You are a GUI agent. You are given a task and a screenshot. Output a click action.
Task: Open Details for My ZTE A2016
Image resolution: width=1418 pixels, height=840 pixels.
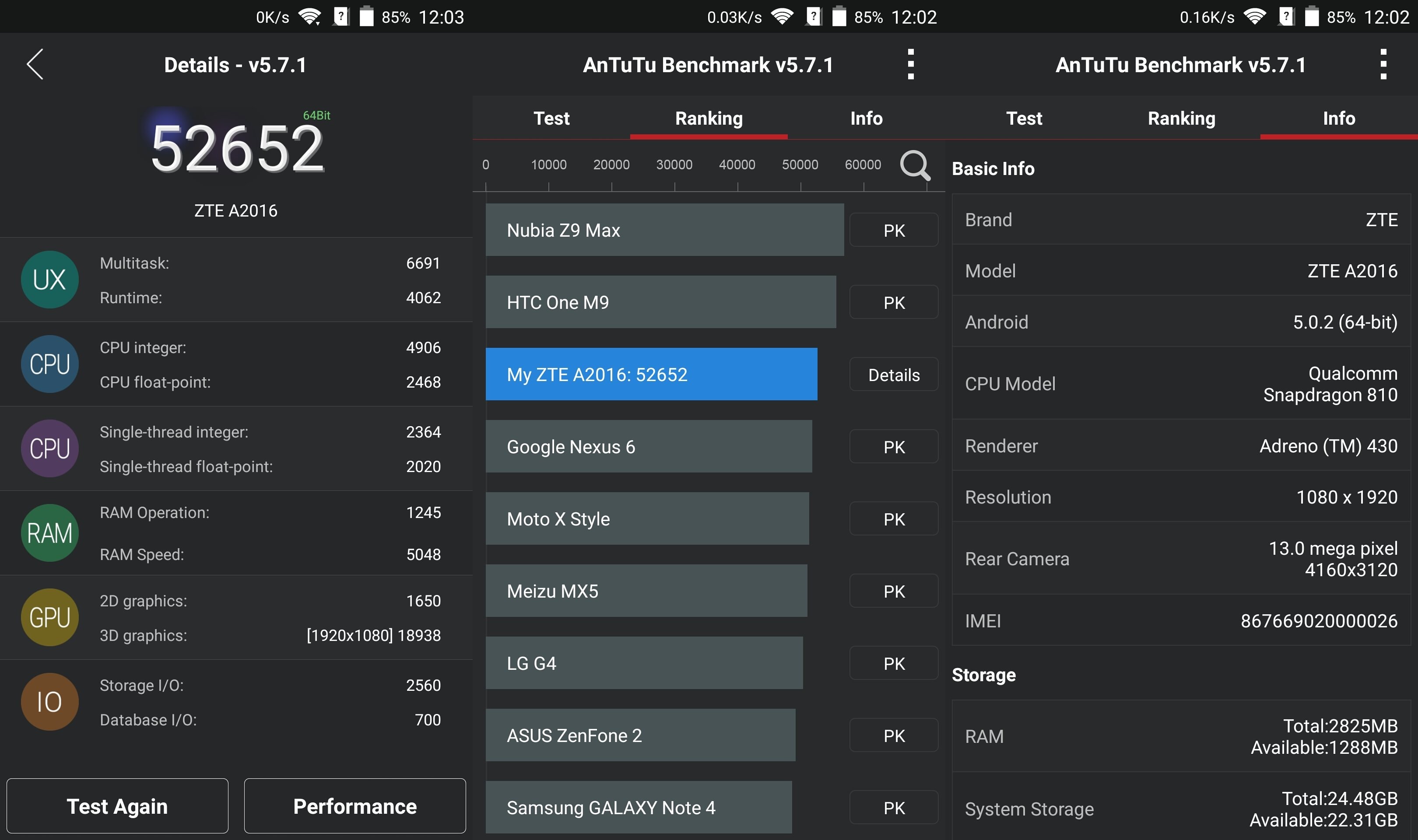[x=894, y=374]
